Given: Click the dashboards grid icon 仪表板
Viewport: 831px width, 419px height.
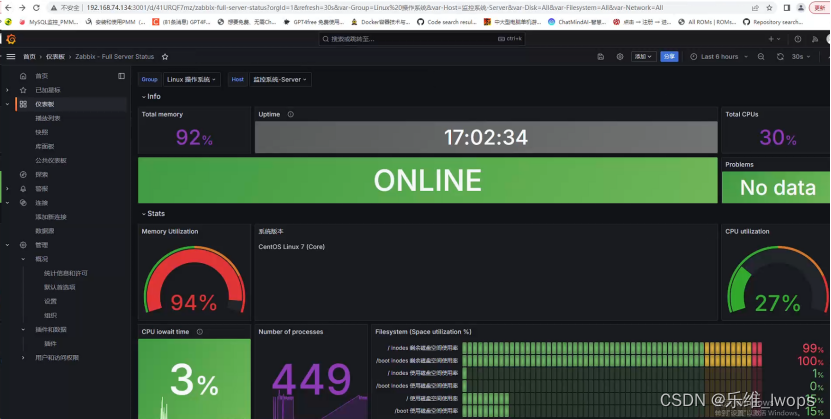Looking at the screenshot, I should (x=23, y=104).
